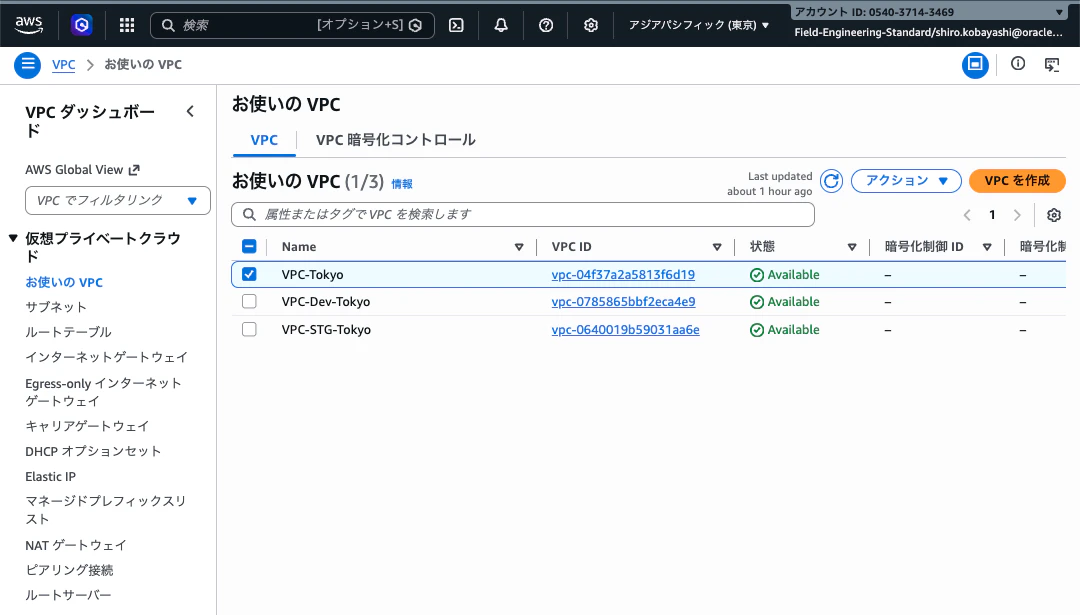
Task: Toggle the select-all header checkbox
Action: 249,247
